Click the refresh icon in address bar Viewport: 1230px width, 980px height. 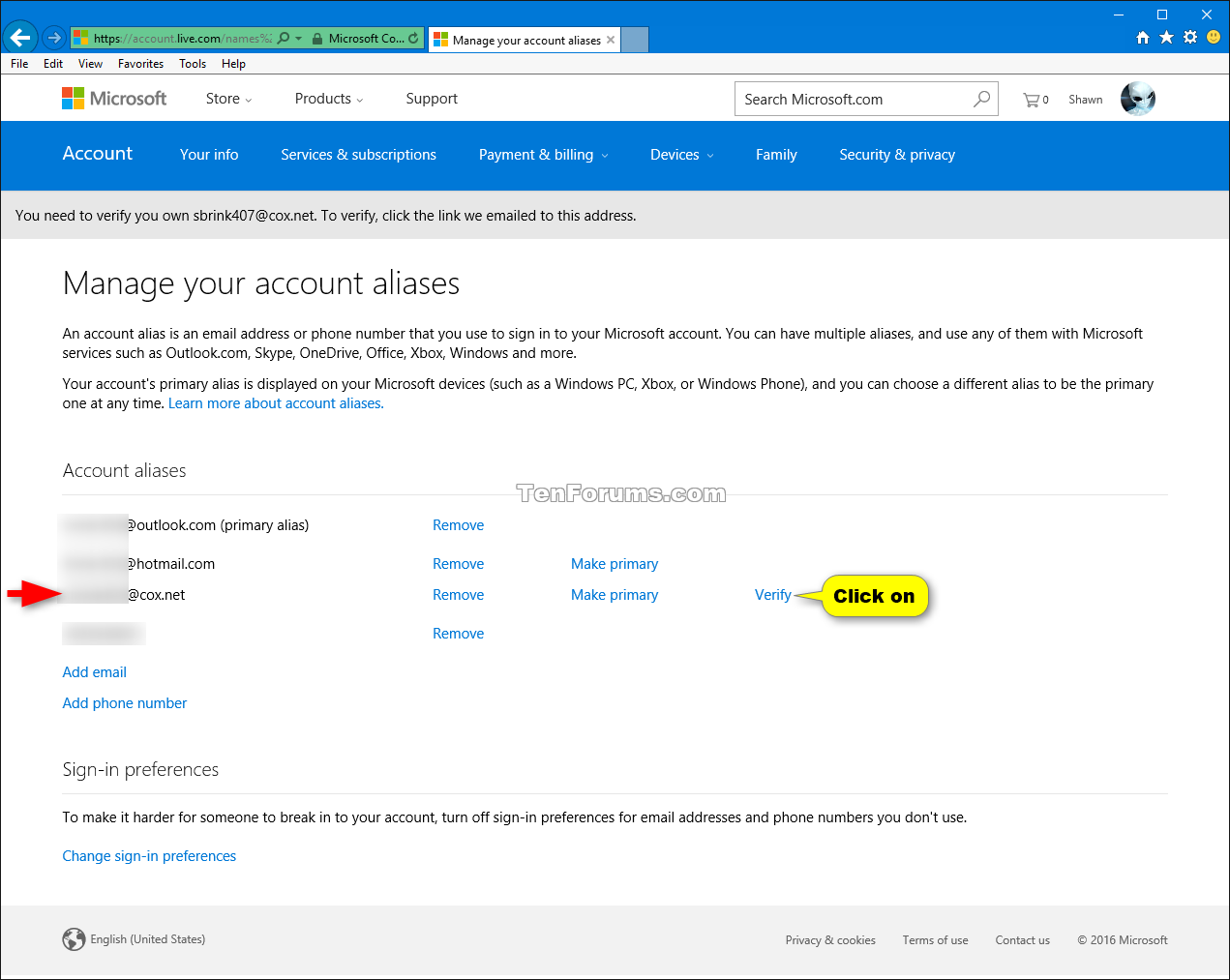(x=414, y=39)
